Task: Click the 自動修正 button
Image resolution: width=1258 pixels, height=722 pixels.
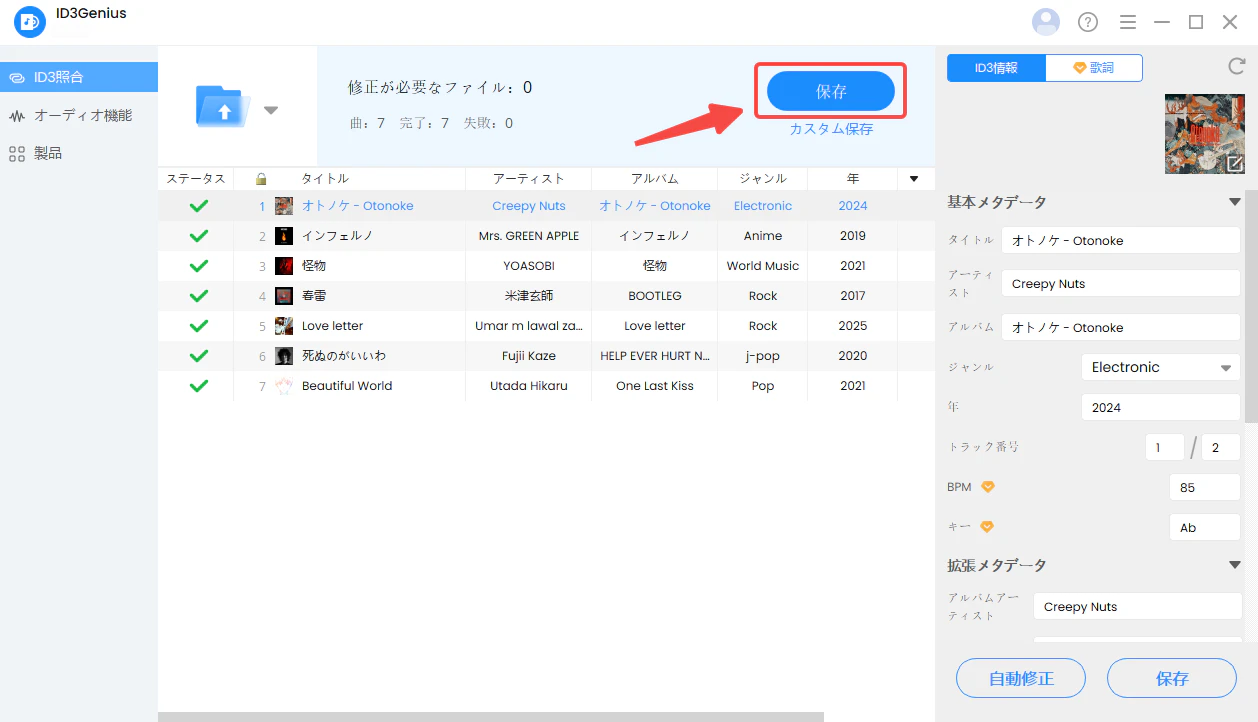Action: pos(1021,678)
